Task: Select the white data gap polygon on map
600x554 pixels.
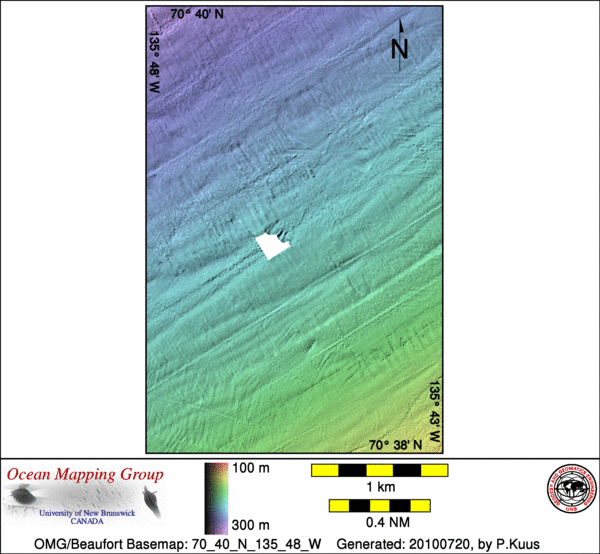Action: pyautogui.click(x=272, y=247)
